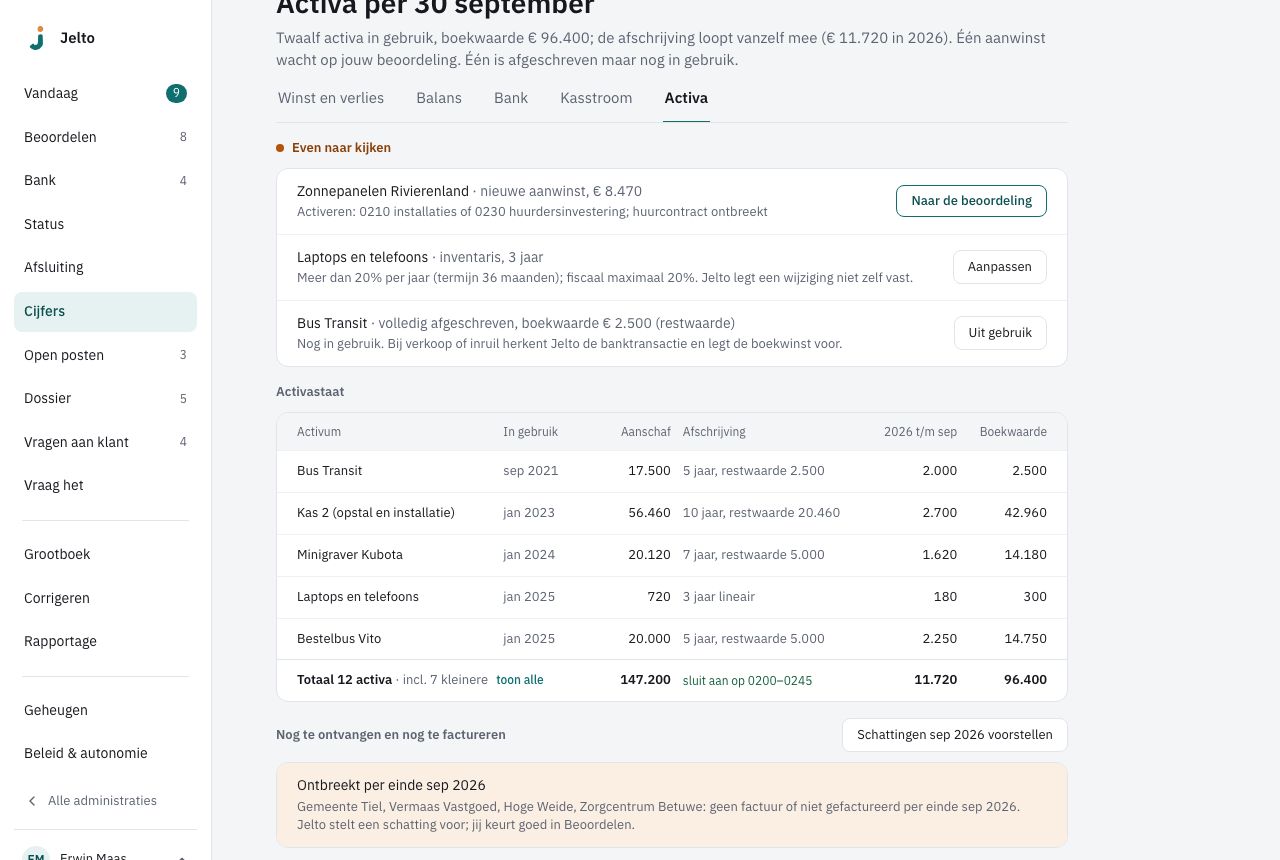Select the Kas 2 opstal en installatie row
The height and width of the screenshot is (860, 1280).
click(x=672, y=513)
